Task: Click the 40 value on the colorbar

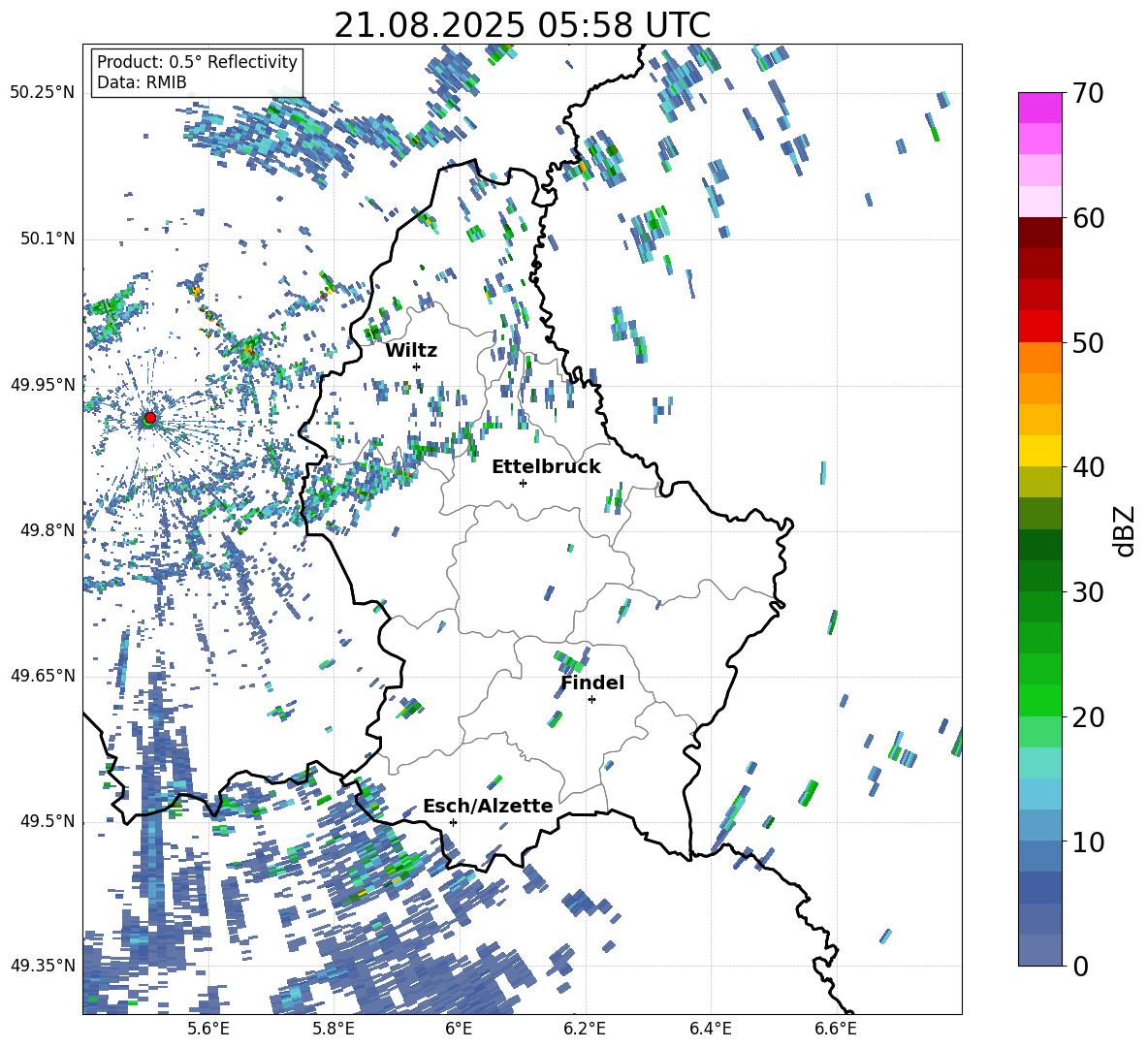Action: click(x=1088, y=467)
